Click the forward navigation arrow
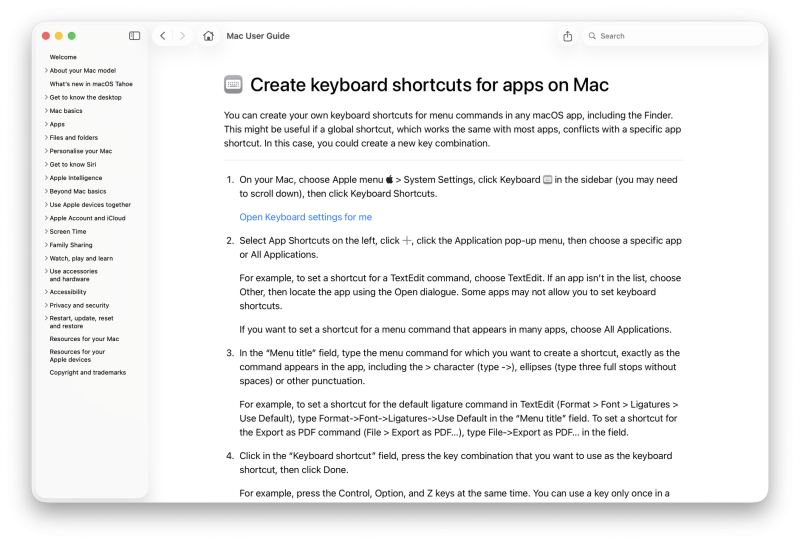Screen dimensions: 800x544 (182, 36)
